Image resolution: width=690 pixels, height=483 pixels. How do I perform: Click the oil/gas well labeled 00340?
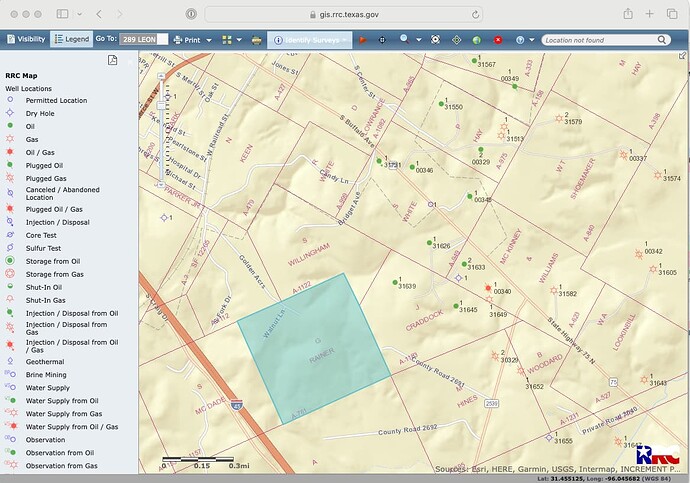coord(488,288)
